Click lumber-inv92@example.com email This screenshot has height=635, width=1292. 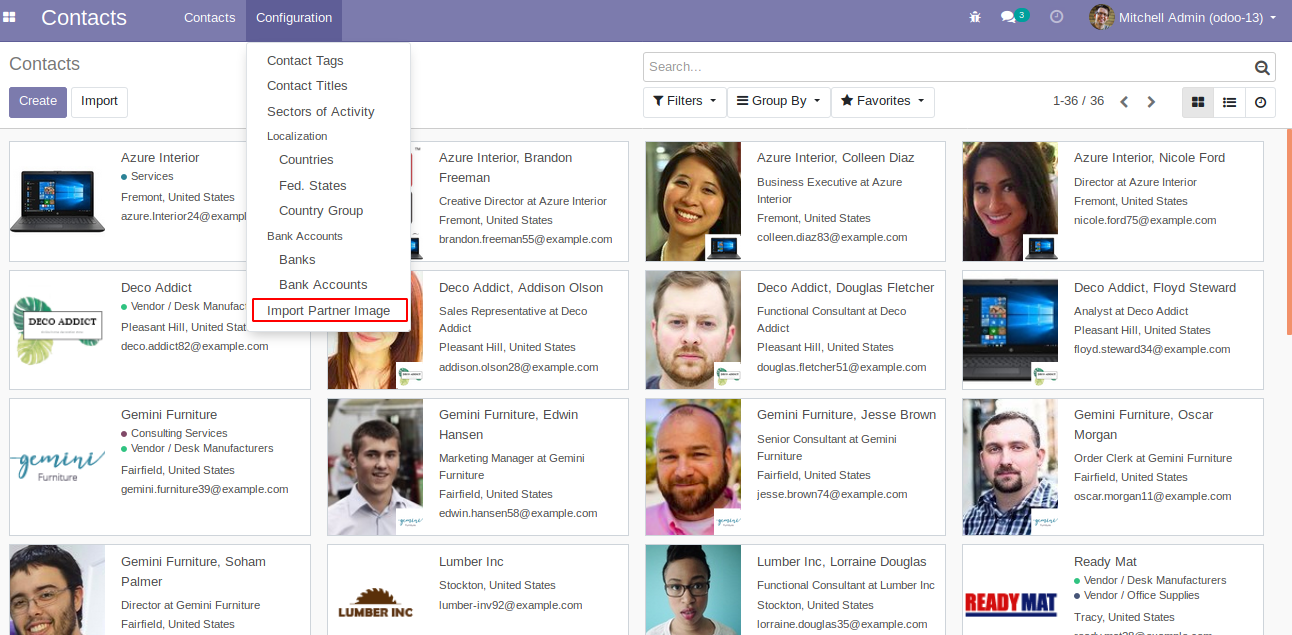(x=511, y=605)
